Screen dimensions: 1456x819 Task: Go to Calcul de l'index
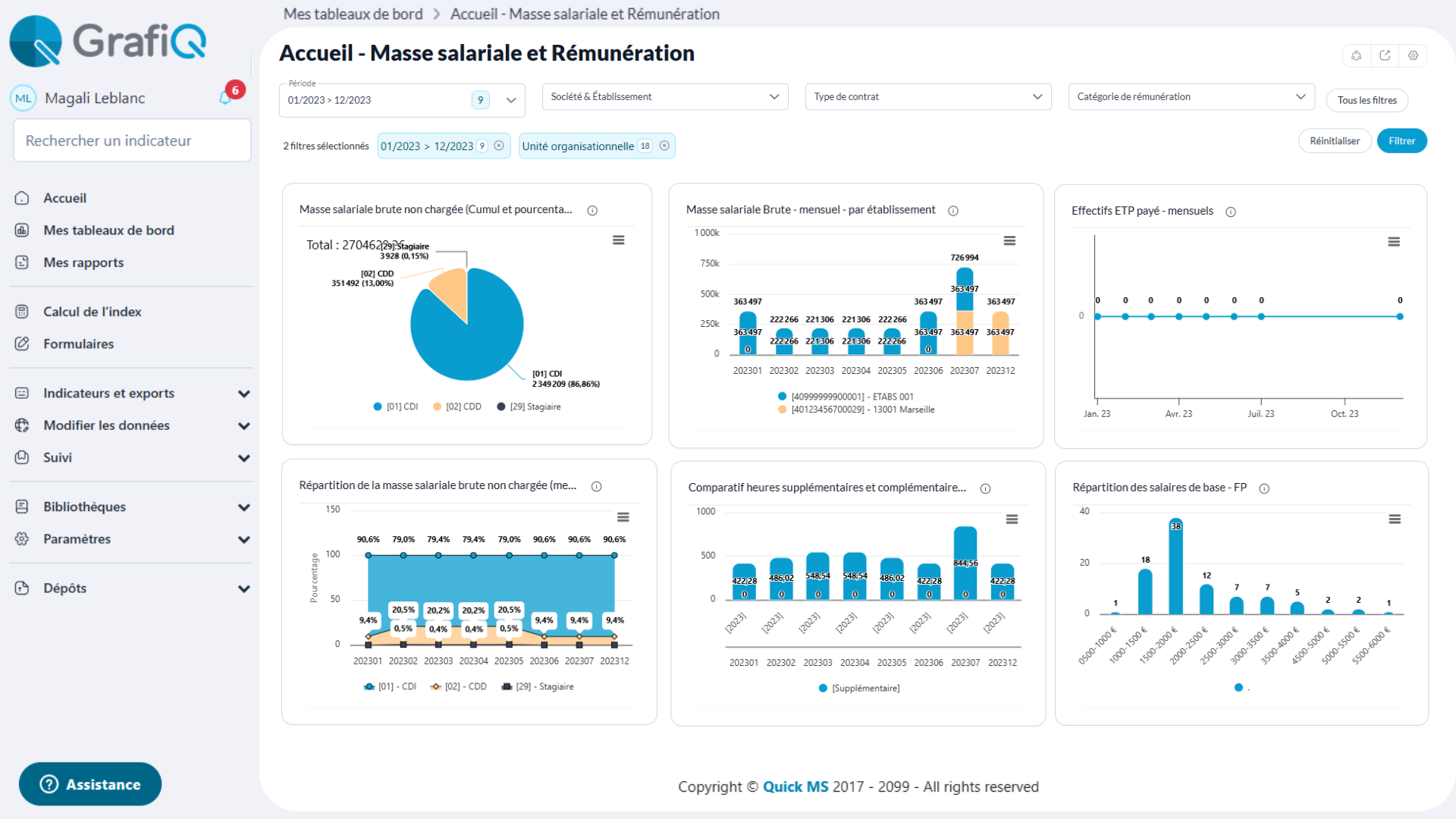92,312
